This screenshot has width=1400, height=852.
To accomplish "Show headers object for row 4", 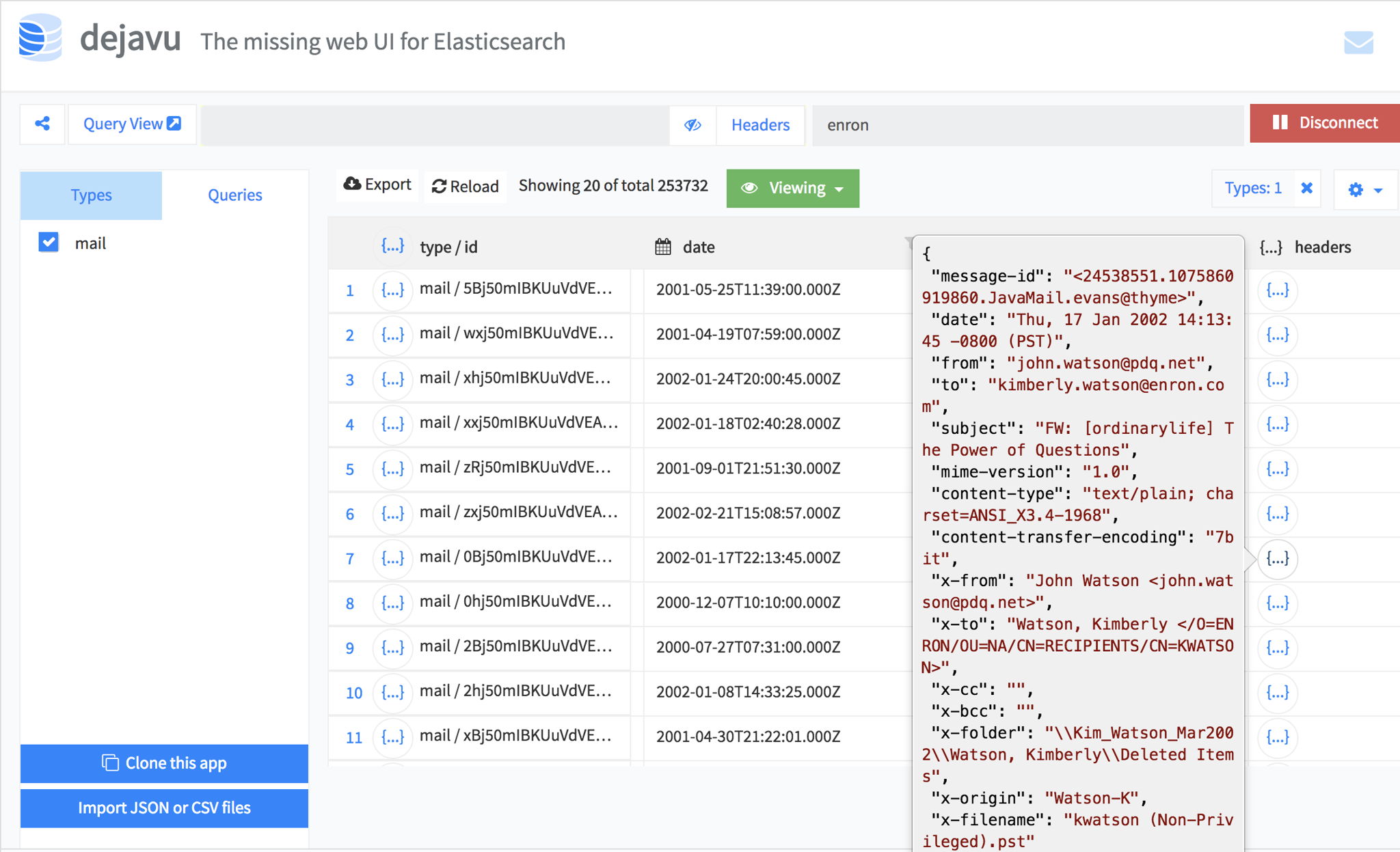I will click(x=1278, y=424).
